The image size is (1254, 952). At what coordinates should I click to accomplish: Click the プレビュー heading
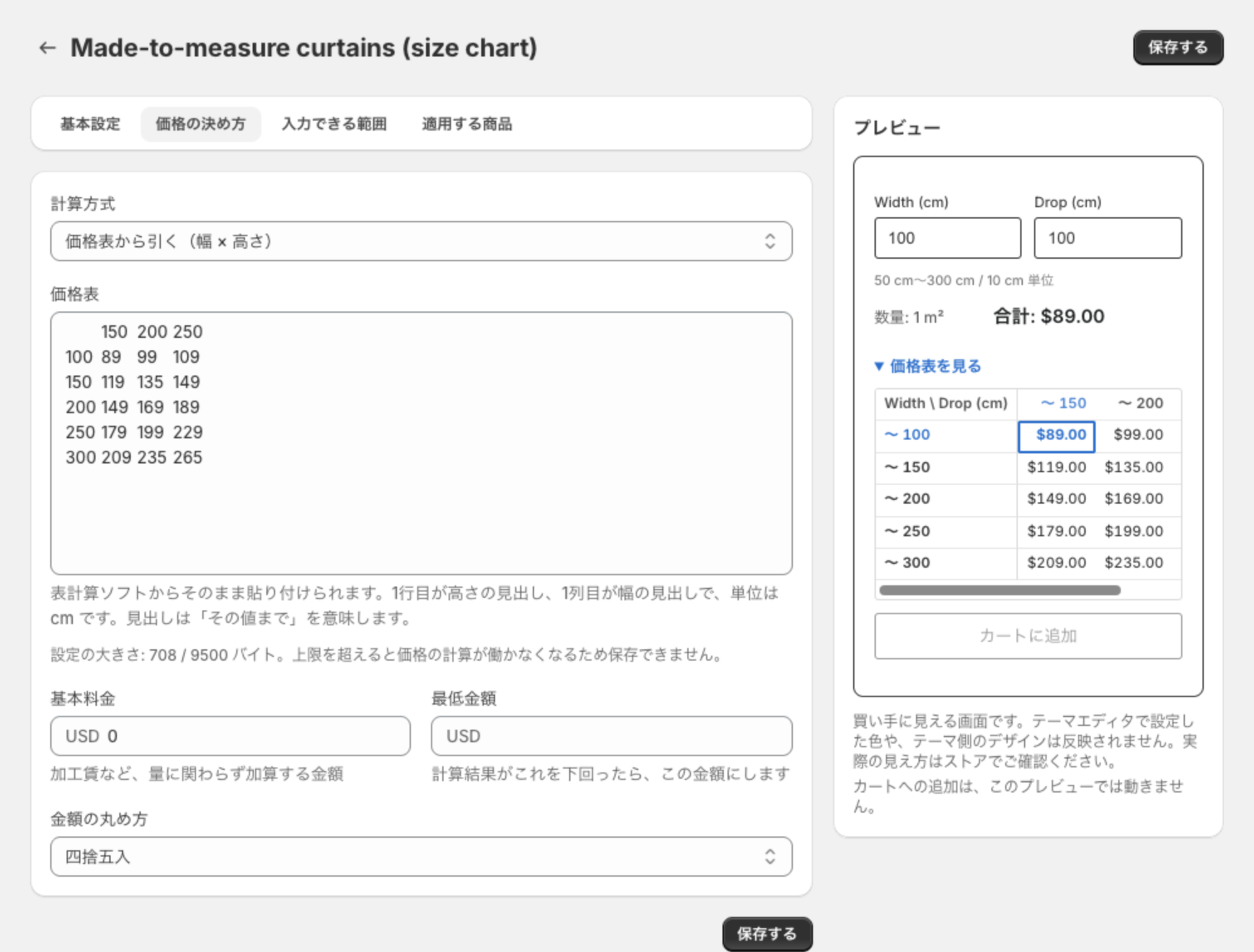(x=897, y=128)
